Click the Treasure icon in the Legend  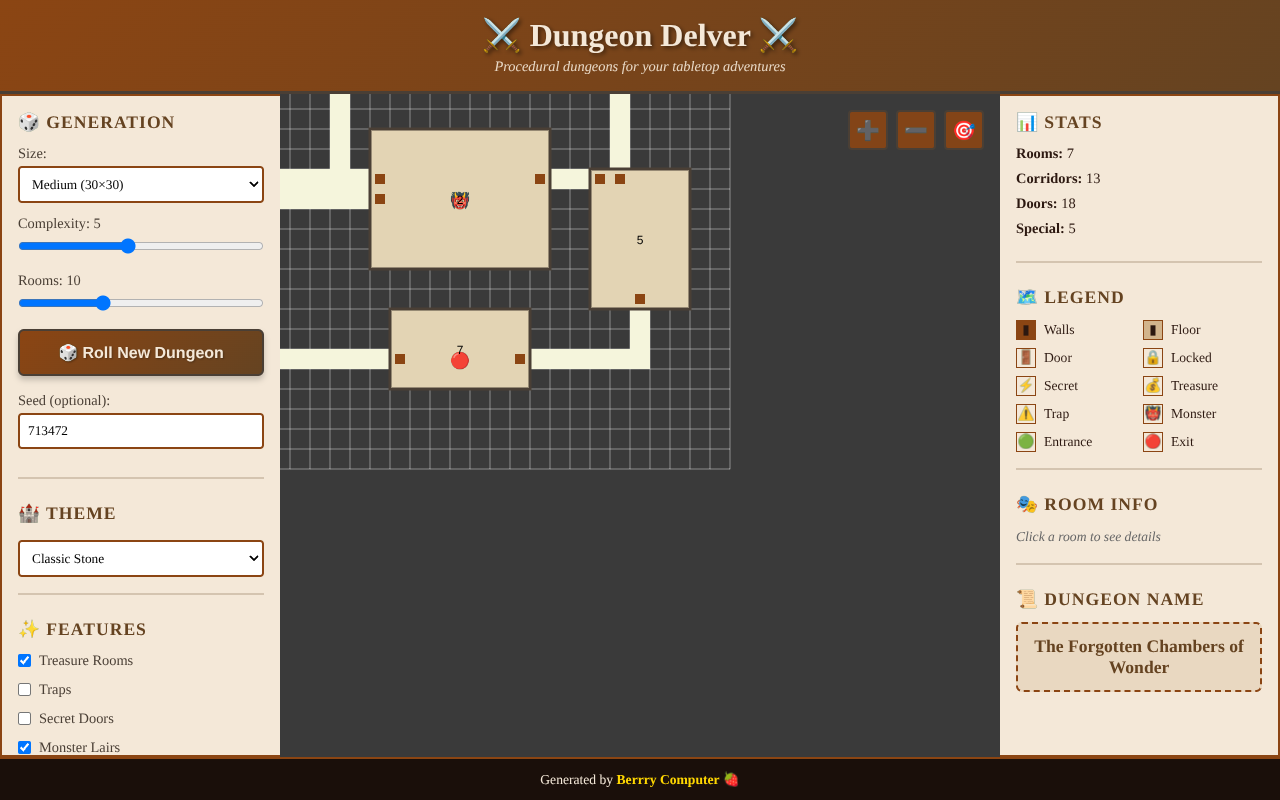point(1151,385)
